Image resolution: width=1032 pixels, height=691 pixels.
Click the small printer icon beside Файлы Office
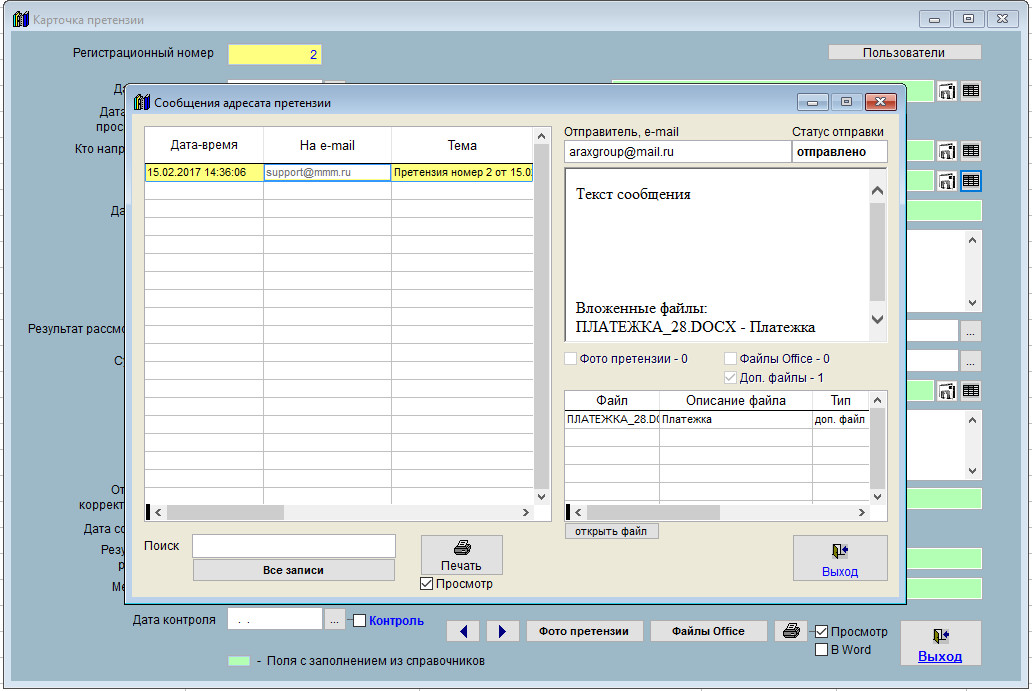coord(791,631)
